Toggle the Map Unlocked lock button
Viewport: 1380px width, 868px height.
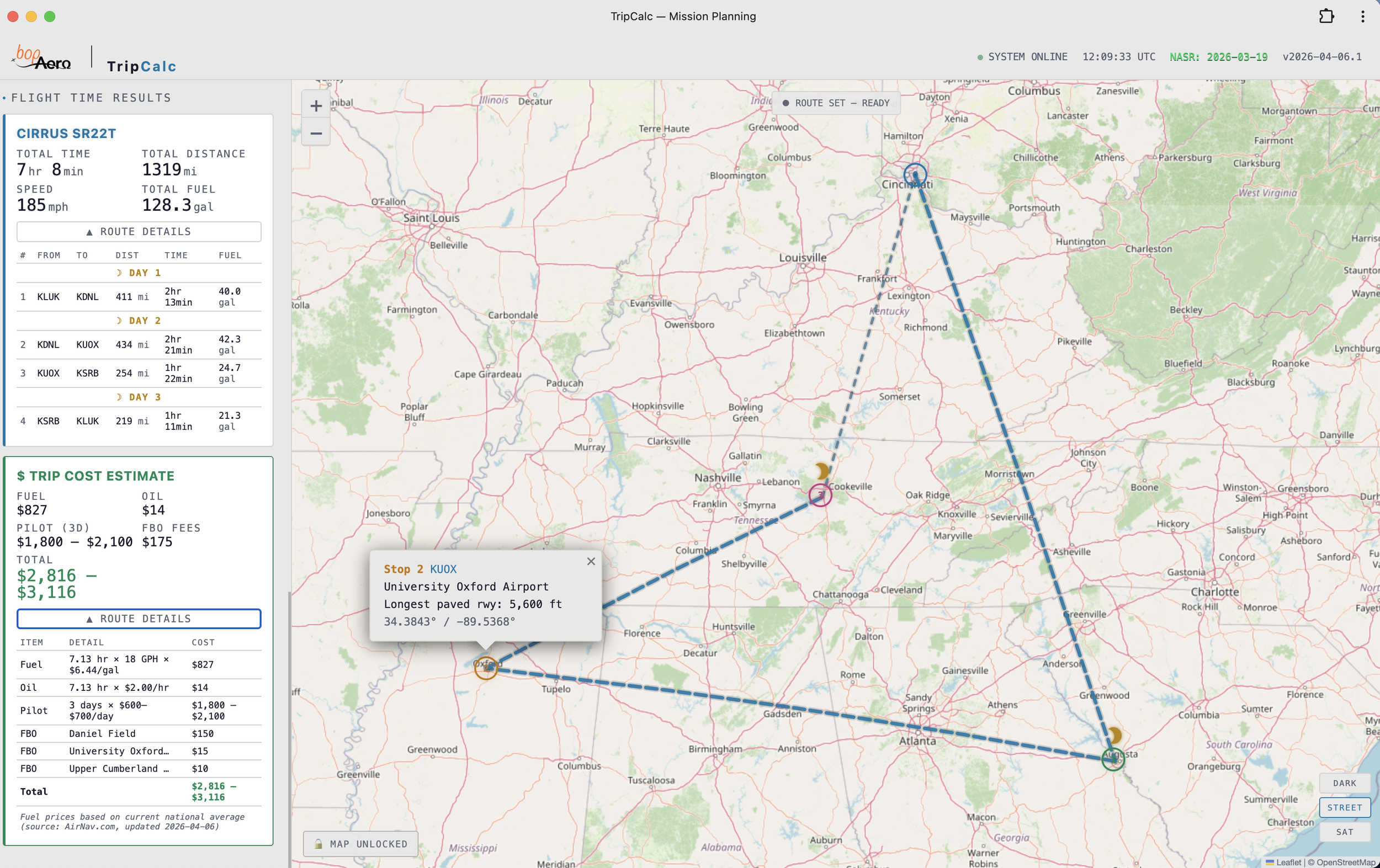point(360,844)
